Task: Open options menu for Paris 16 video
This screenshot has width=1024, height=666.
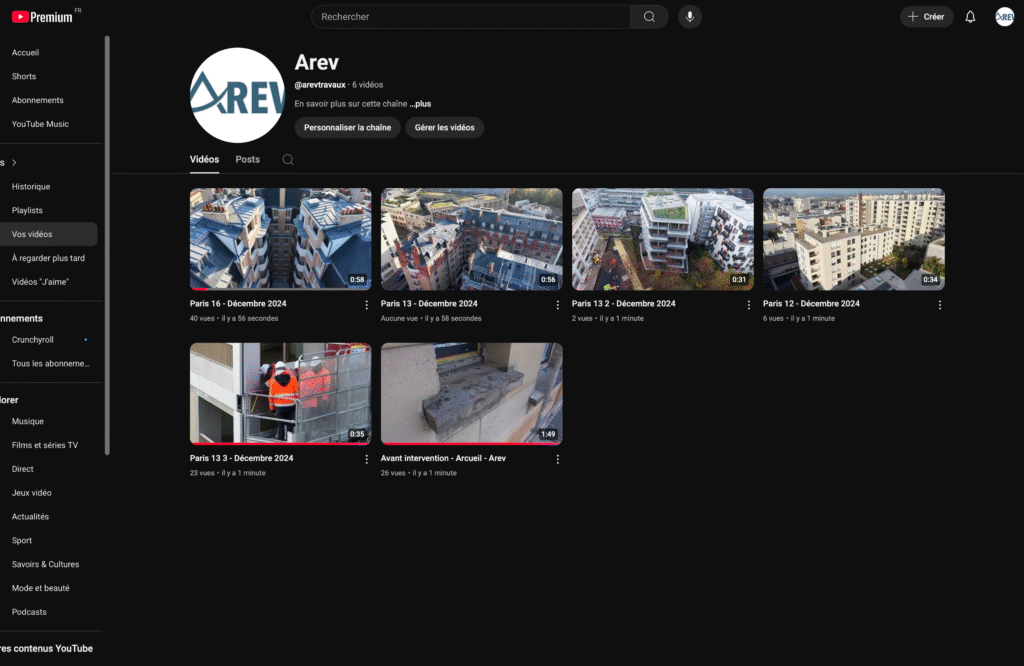Action: [x=366, y=305]
